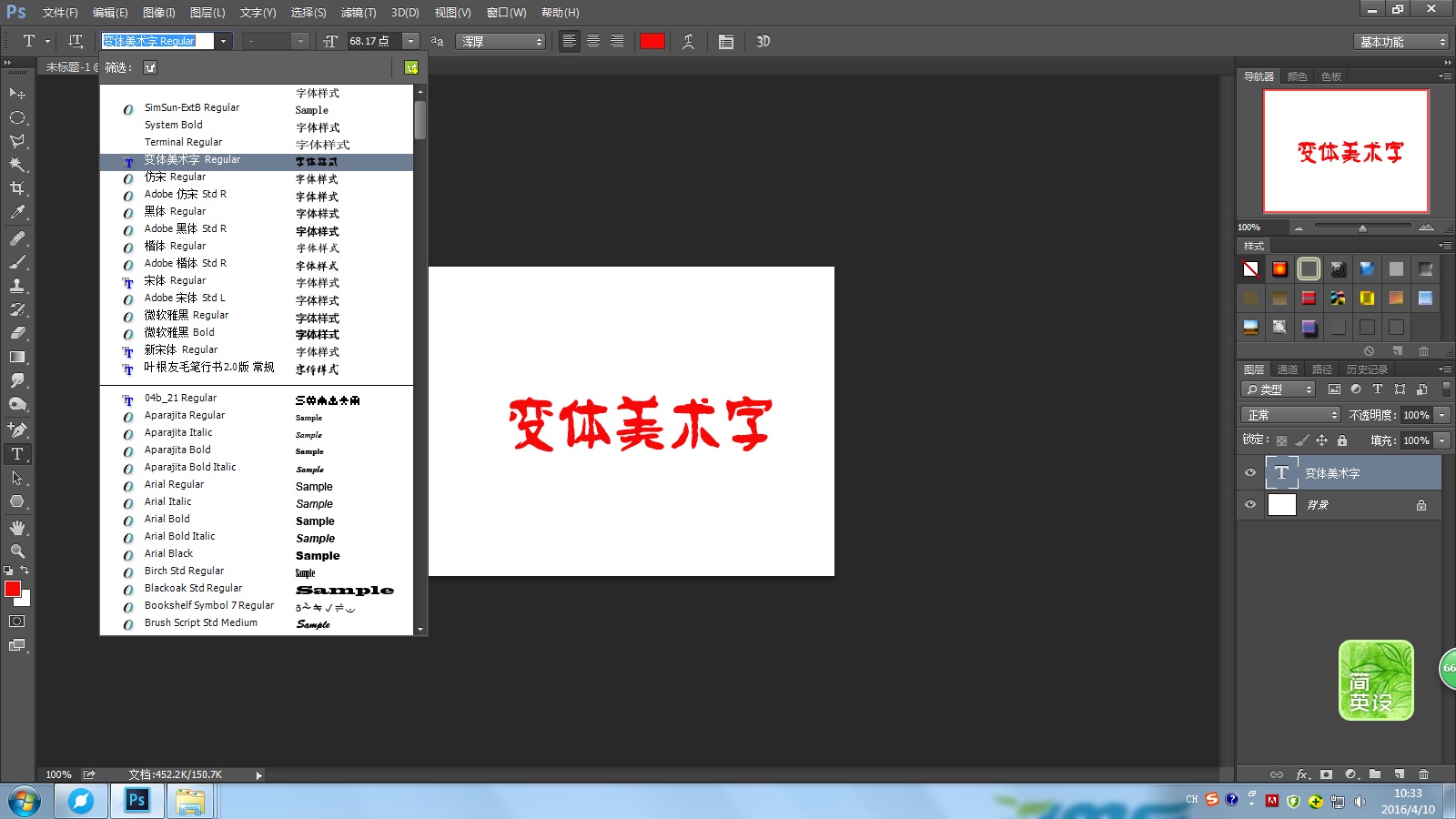Hide the 变体美术字 text layer
1456x819 pixels.
pyautogui.click(x=1250, y=472)
